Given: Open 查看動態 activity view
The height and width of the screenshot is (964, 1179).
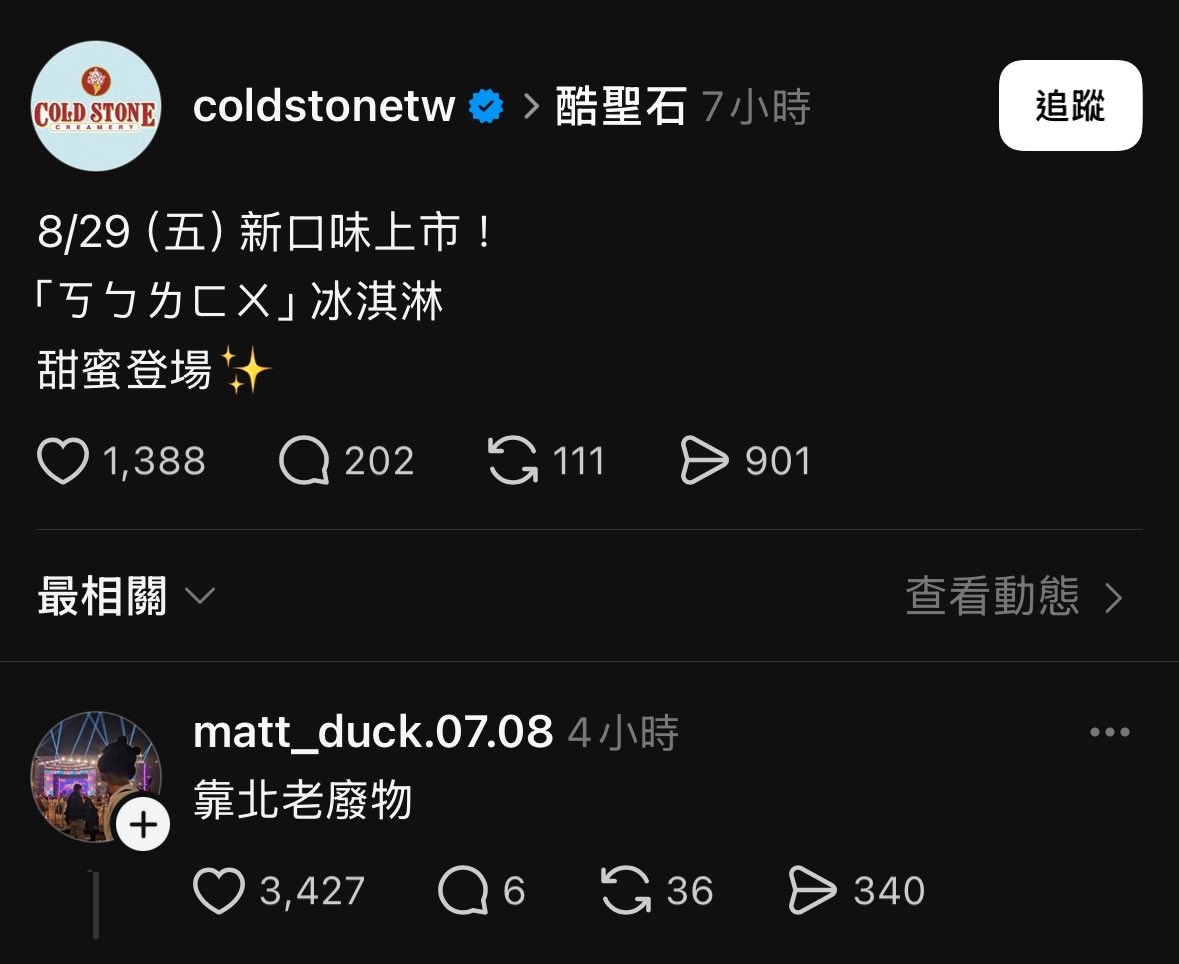Looking at the screenshot, I should (x=1014, y=596).
